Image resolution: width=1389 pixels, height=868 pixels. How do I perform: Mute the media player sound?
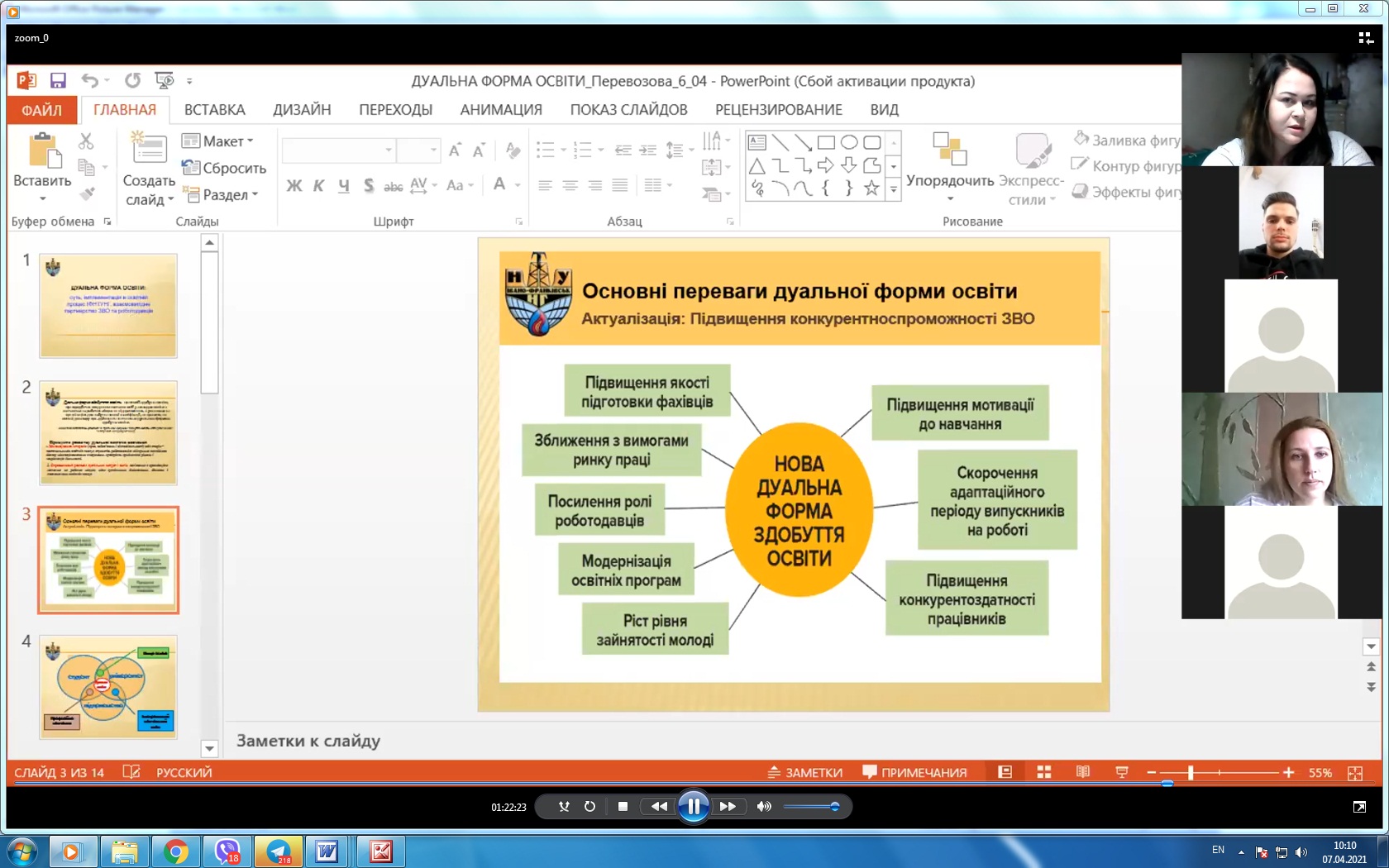[764, 807]
